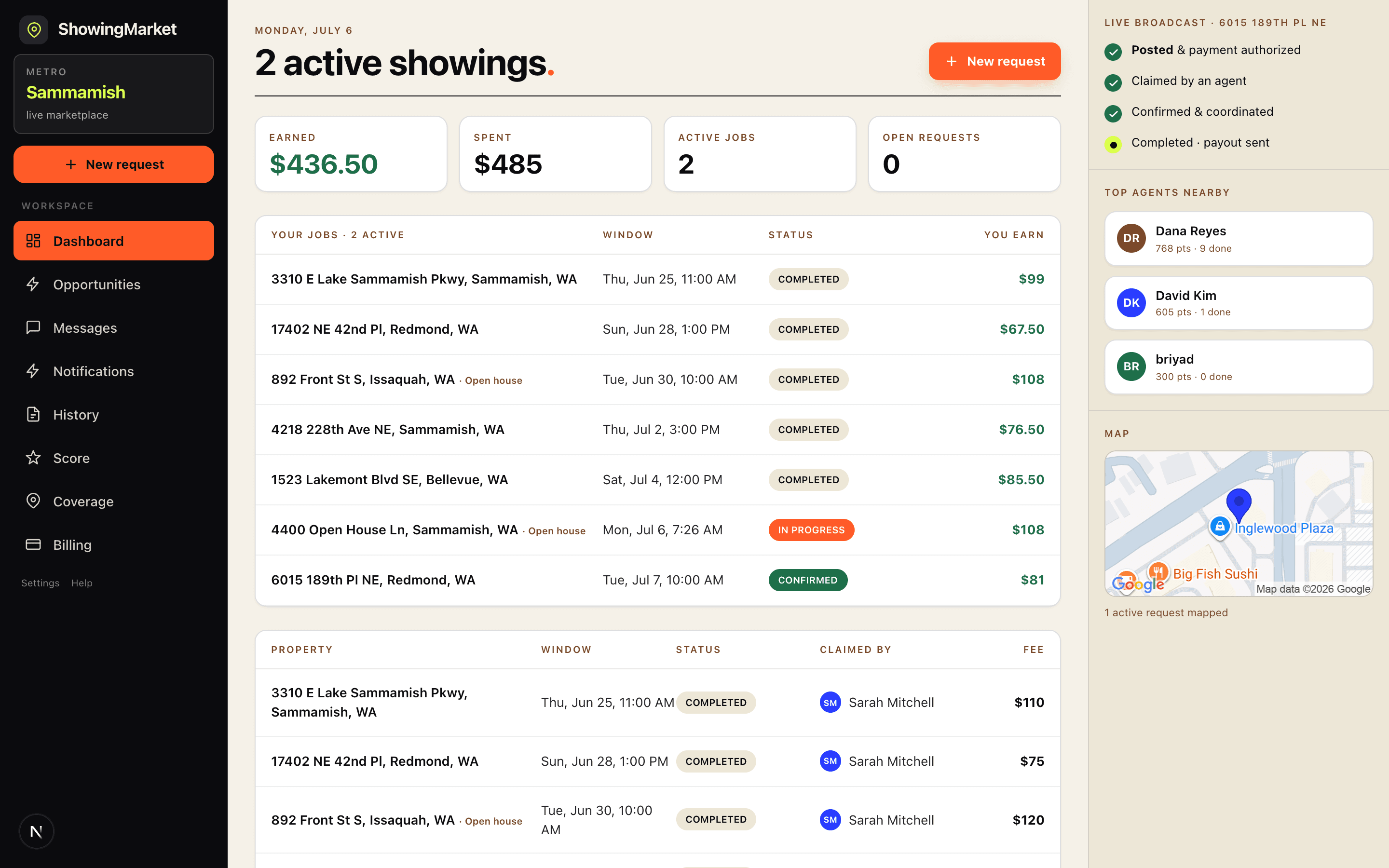Click the sidebar New request button
1389x868 pixels.
[114, 164]
